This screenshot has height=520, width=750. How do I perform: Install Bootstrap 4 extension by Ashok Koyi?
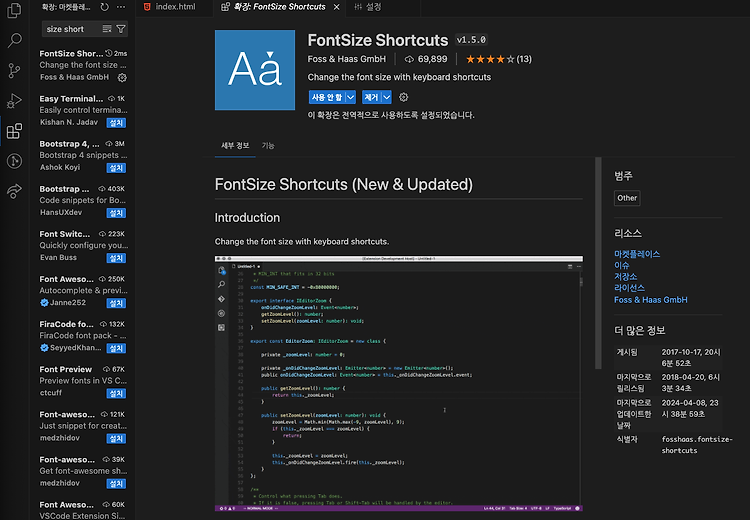click(x=116, y=168)
